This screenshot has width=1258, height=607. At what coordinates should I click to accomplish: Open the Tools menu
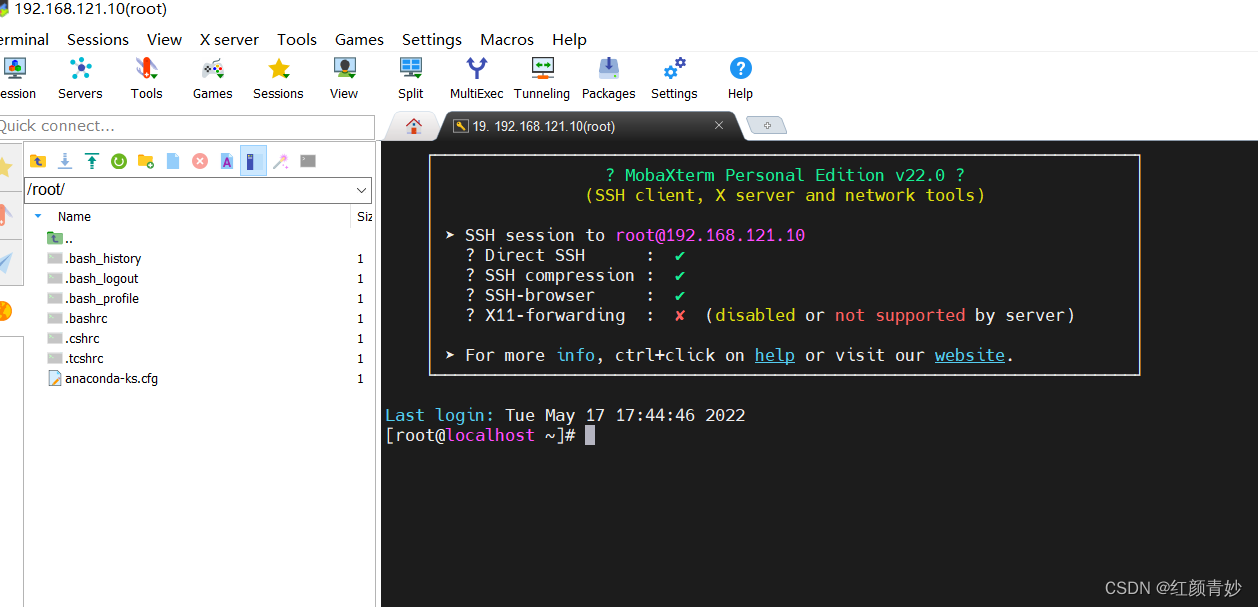(297, 40)
